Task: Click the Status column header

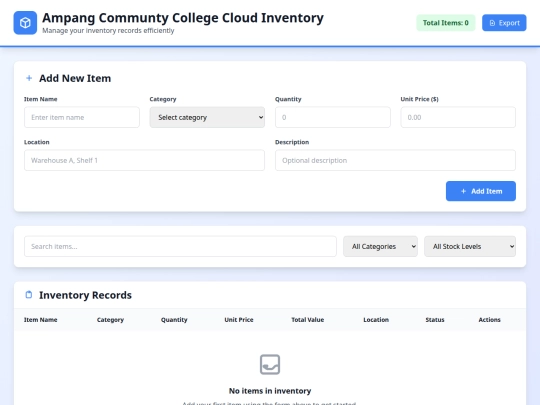Action: (x=435, y=320)
